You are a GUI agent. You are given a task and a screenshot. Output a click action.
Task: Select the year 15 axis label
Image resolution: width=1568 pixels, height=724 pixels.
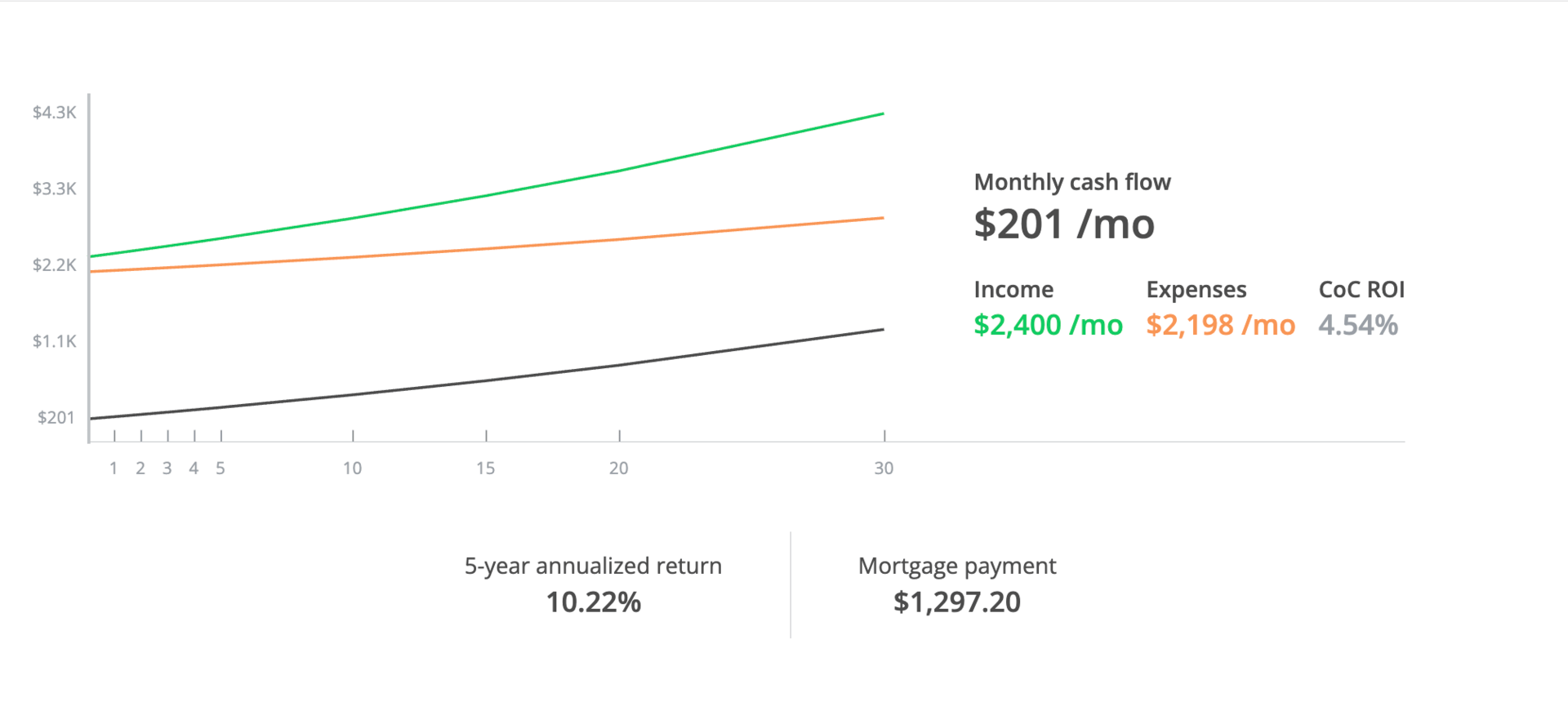point(486,469)
